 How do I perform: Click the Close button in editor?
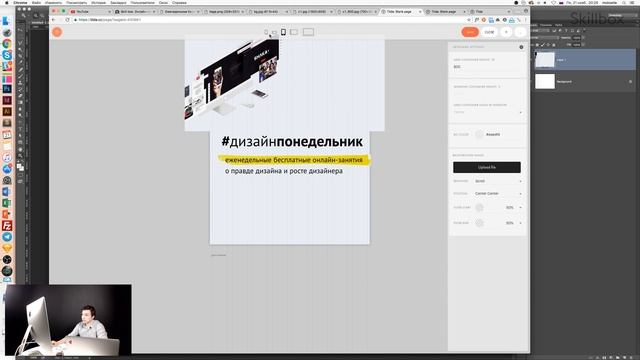click(489, 32)
